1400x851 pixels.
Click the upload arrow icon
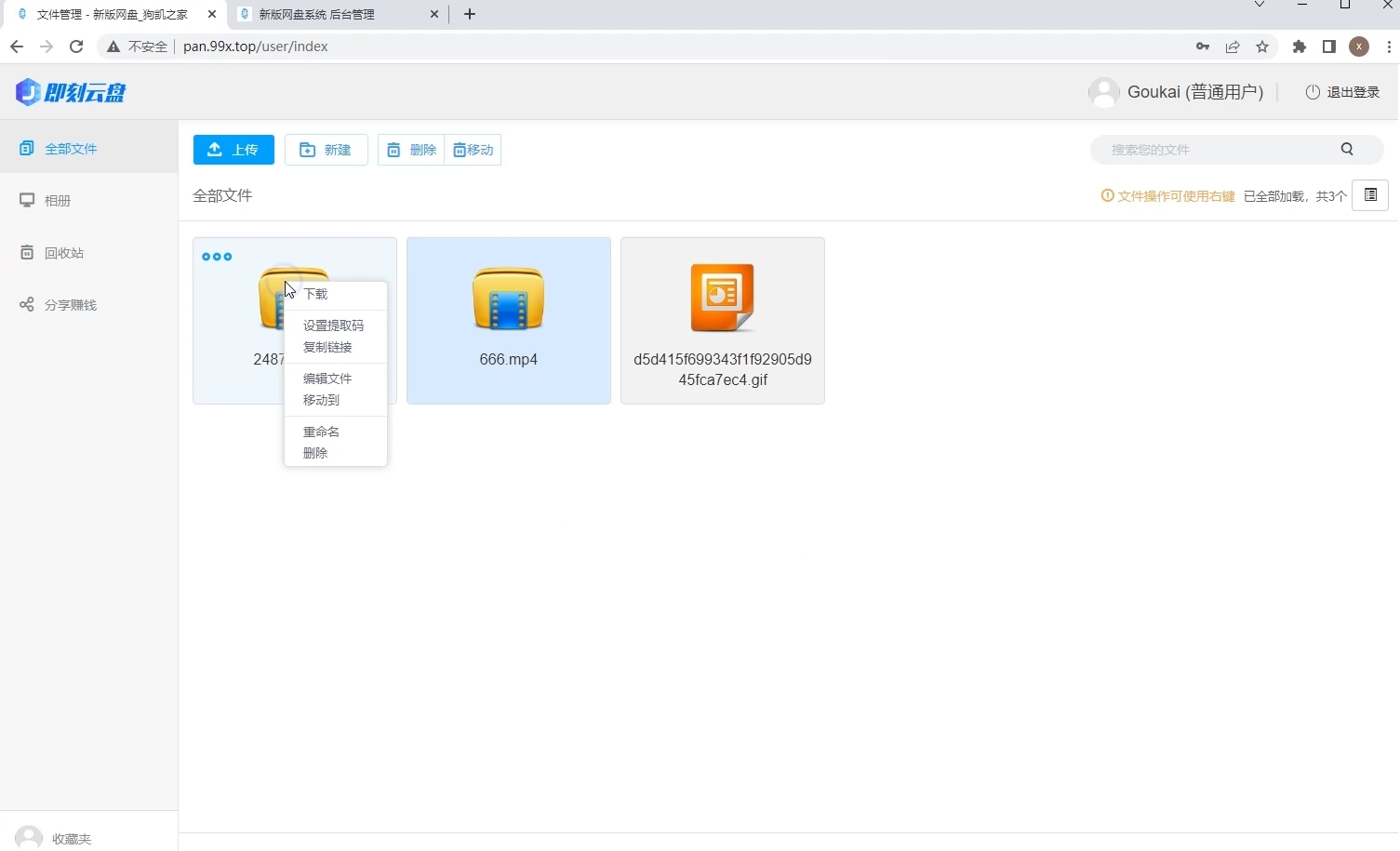[215, 150]
